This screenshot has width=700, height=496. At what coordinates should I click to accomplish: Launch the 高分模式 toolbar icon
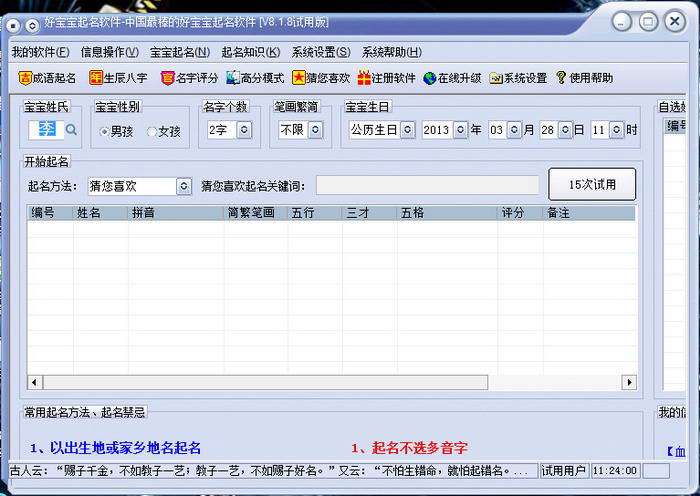click(233, 78)
